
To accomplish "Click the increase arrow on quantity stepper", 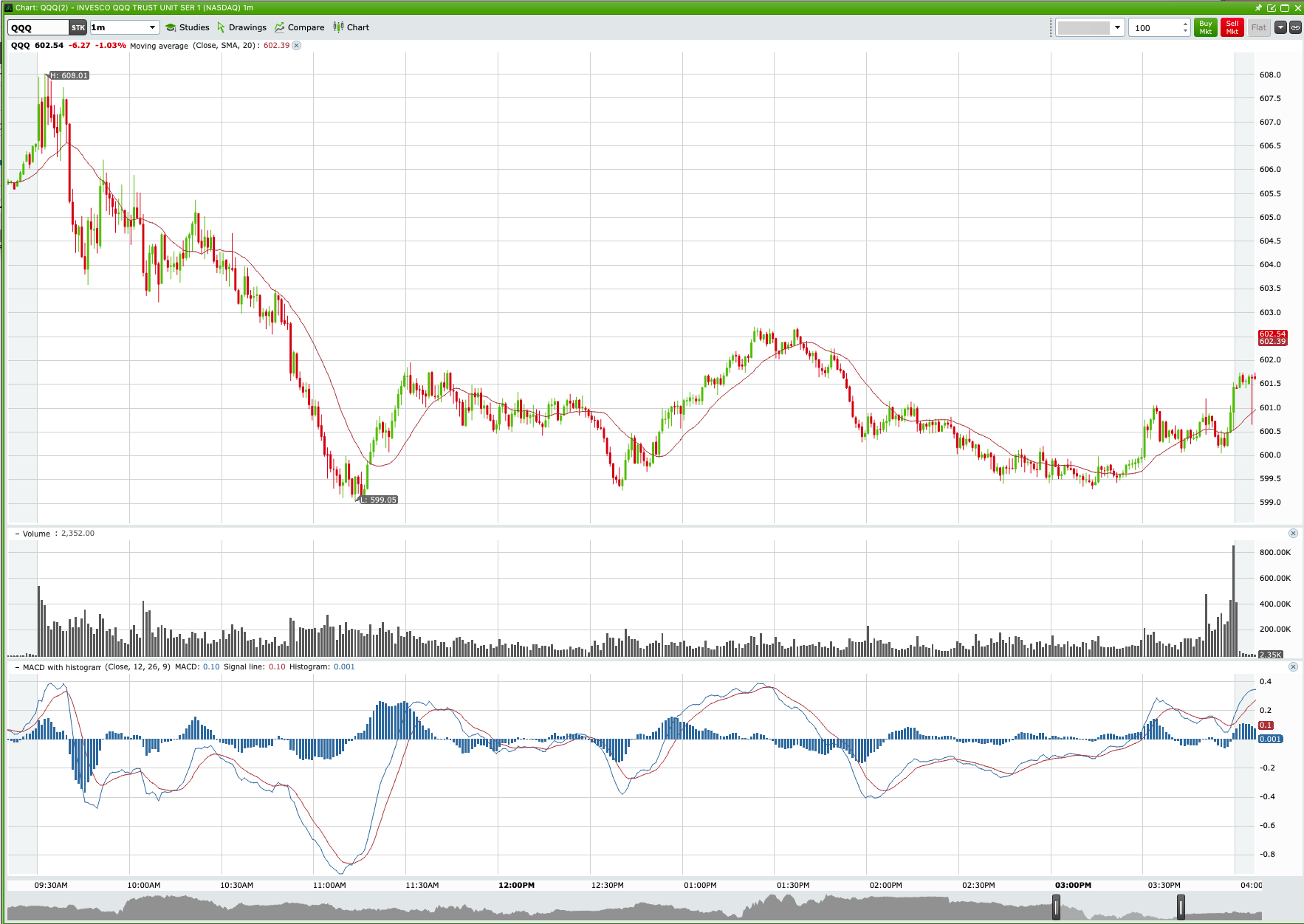I will (1185, 24).
